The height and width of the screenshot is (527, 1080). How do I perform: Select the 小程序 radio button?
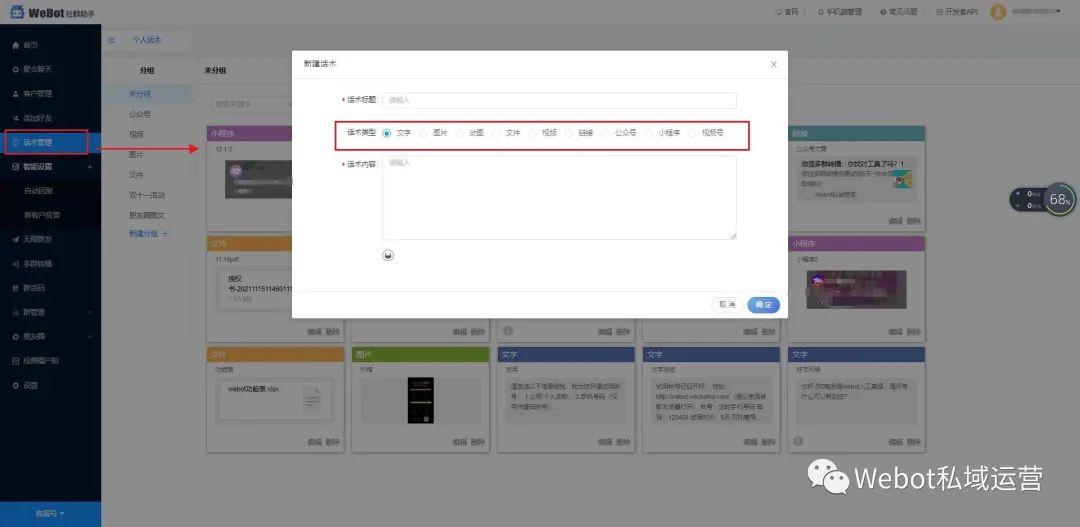[x=649, y=133]
